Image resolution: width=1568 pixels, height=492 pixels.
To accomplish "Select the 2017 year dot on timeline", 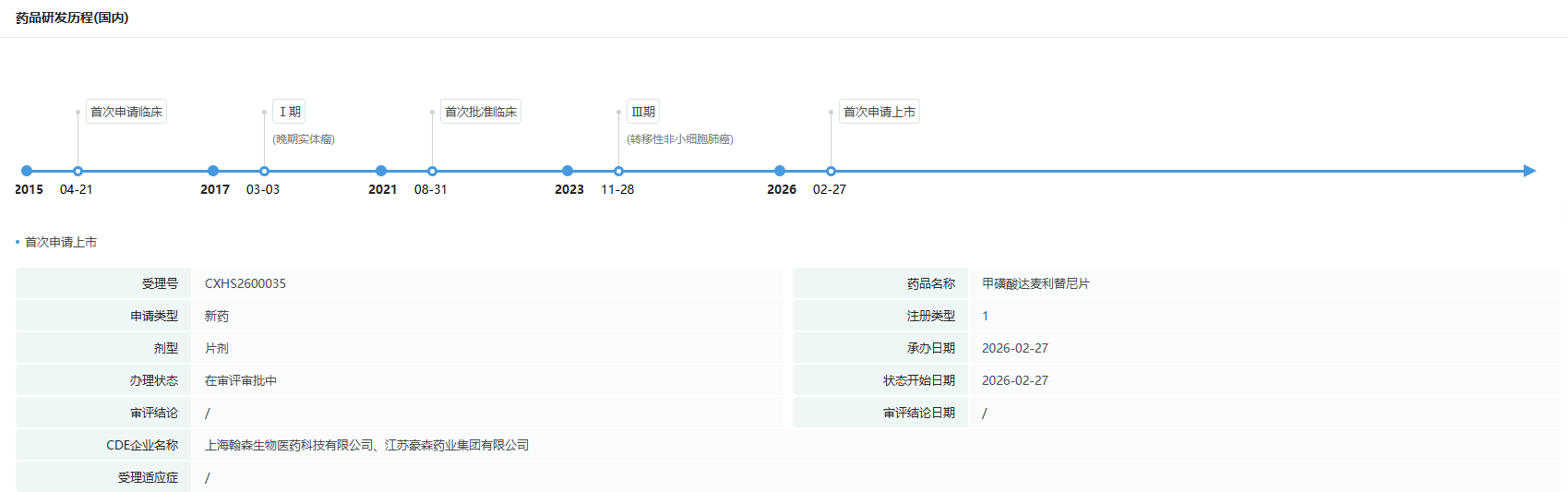I will pyautogui.click(x=213, y=171).
